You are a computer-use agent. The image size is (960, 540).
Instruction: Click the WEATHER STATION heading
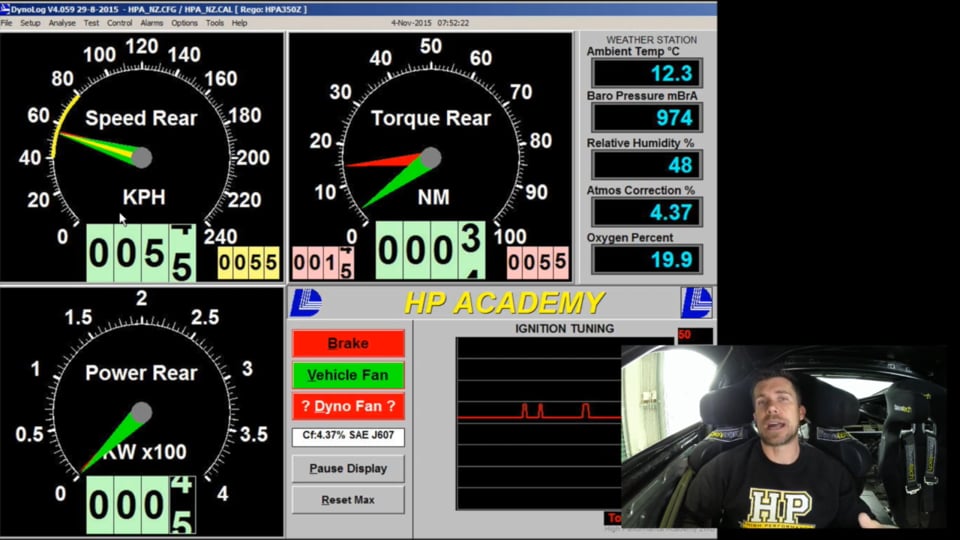click(x=651, y=40)
